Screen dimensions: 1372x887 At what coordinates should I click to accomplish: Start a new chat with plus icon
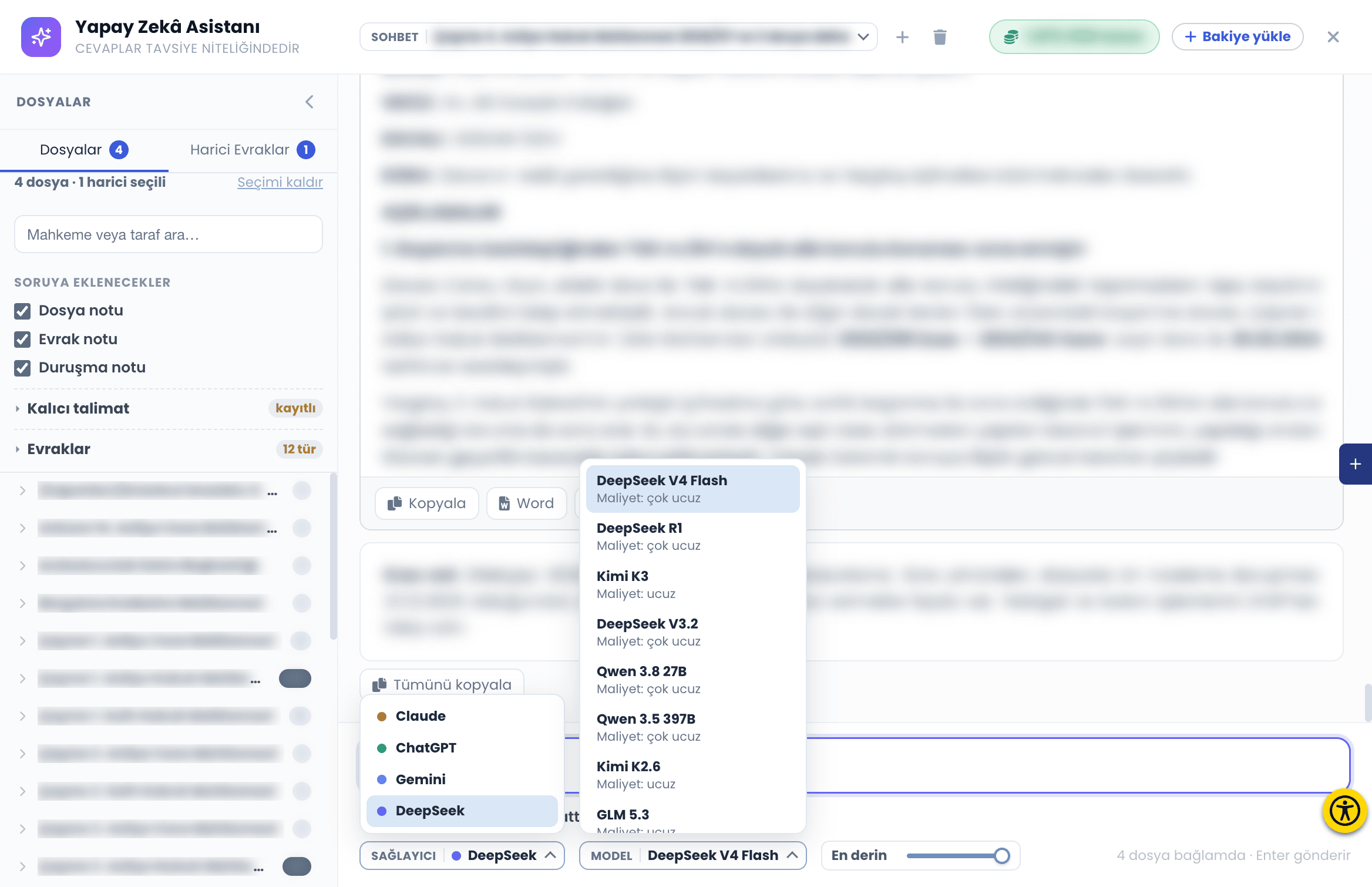(x=902, y=37)
